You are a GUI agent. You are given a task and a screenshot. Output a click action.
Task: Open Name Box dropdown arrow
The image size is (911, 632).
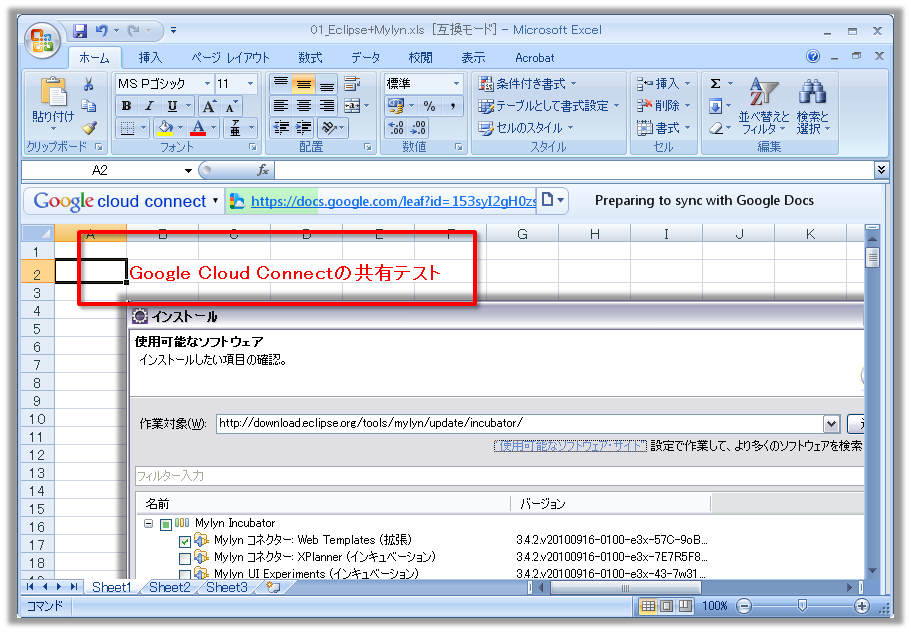click(x=188, y=170)
